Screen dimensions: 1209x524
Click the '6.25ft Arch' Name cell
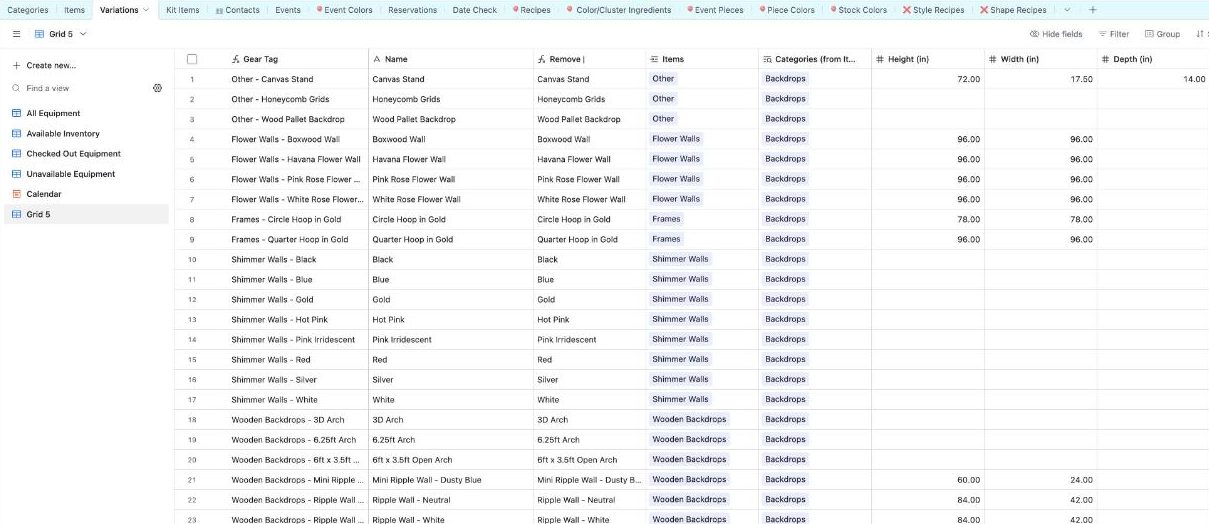pos(451,440)
